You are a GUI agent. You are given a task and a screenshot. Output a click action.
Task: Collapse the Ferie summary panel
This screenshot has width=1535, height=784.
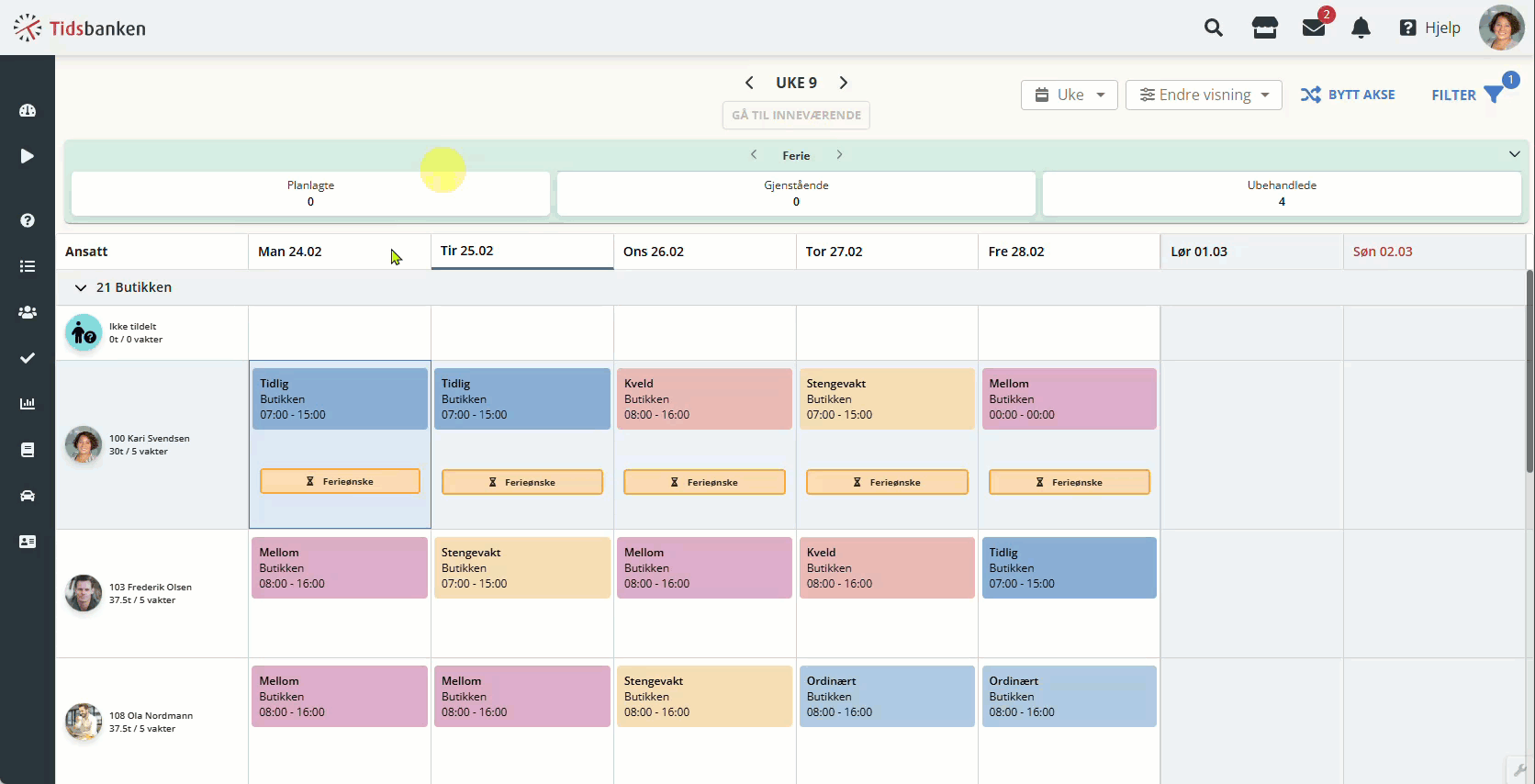click(x=1514, y=154)
